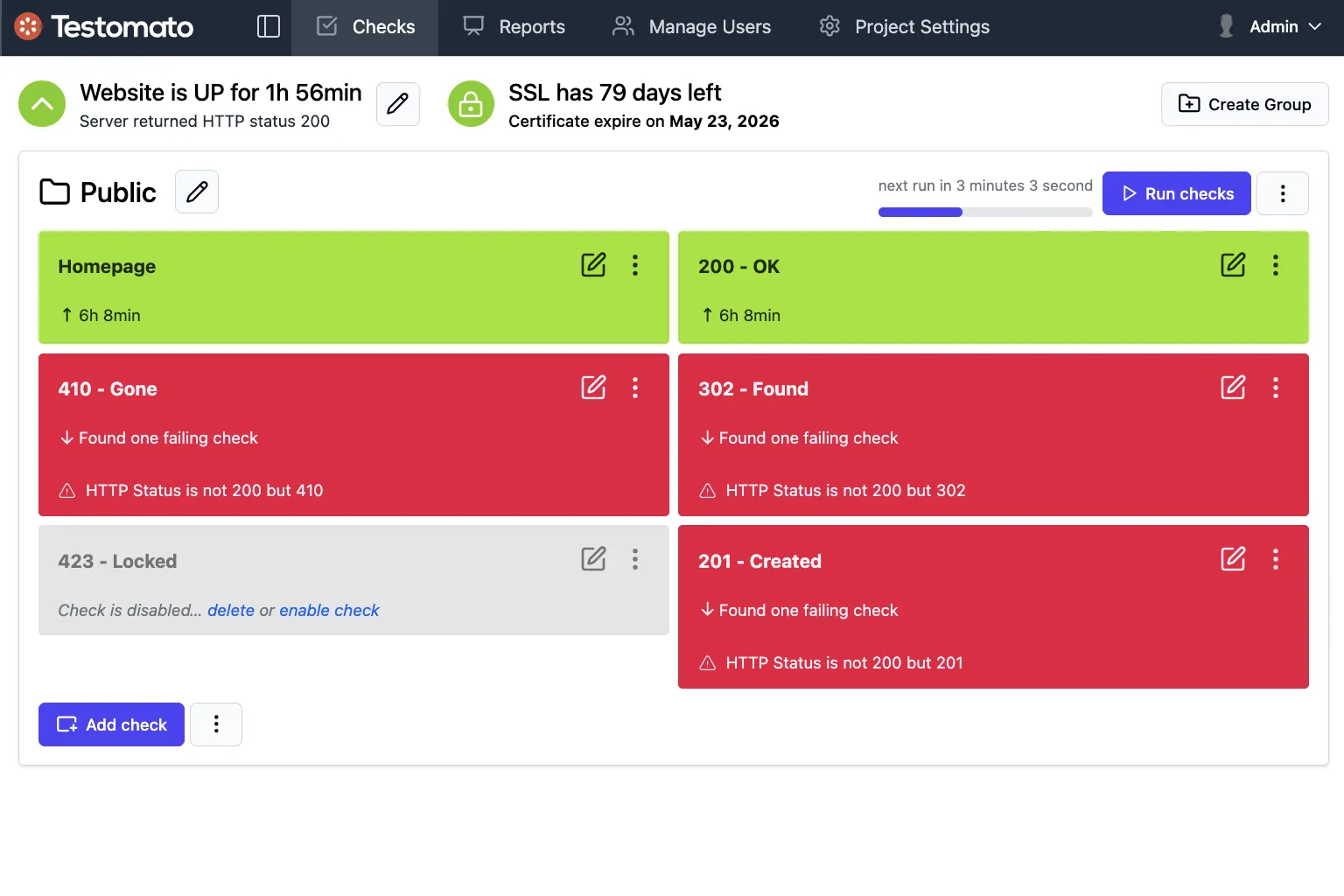Screen dimensions: 1344x896
Task: Enable the disabled 423 - Locked check
Action: click(x=329, y=610)
